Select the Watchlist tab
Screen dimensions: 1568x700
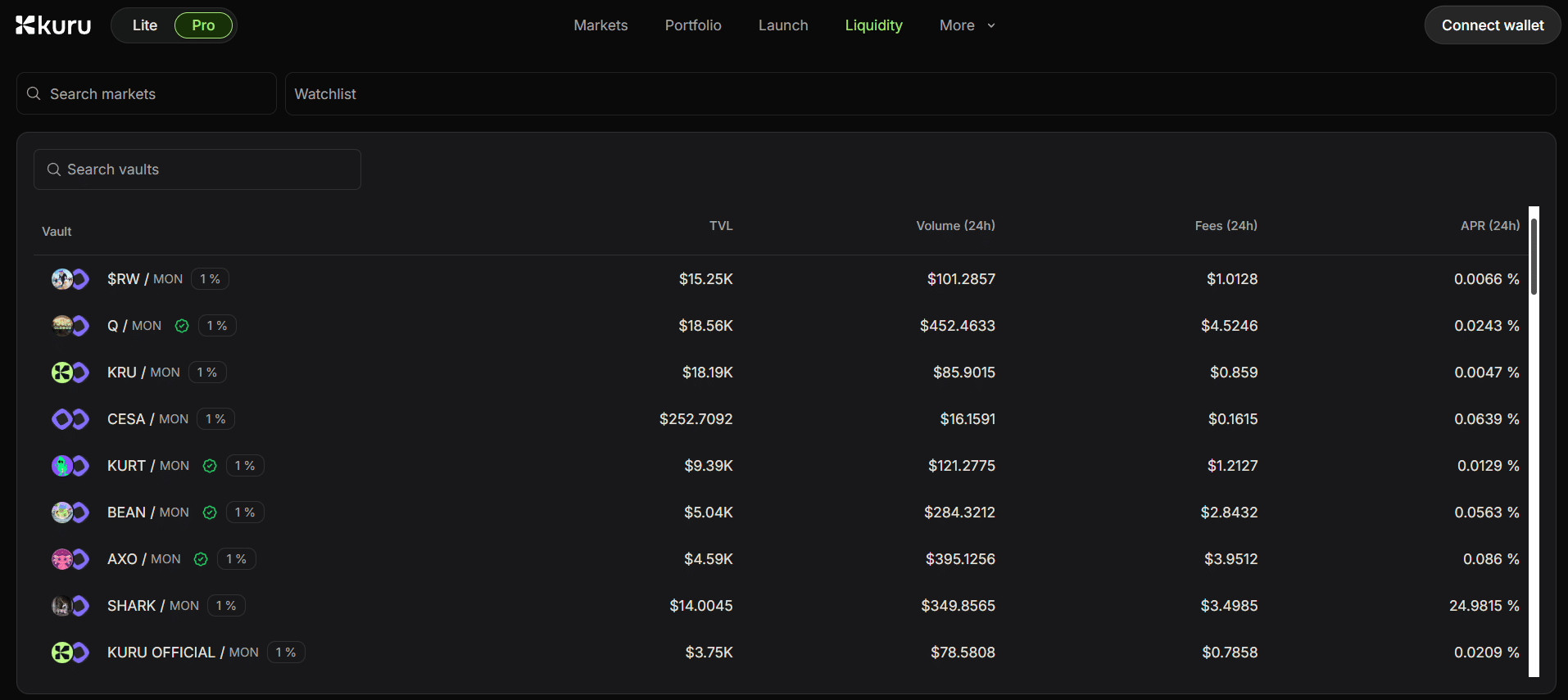coord(325,94)
